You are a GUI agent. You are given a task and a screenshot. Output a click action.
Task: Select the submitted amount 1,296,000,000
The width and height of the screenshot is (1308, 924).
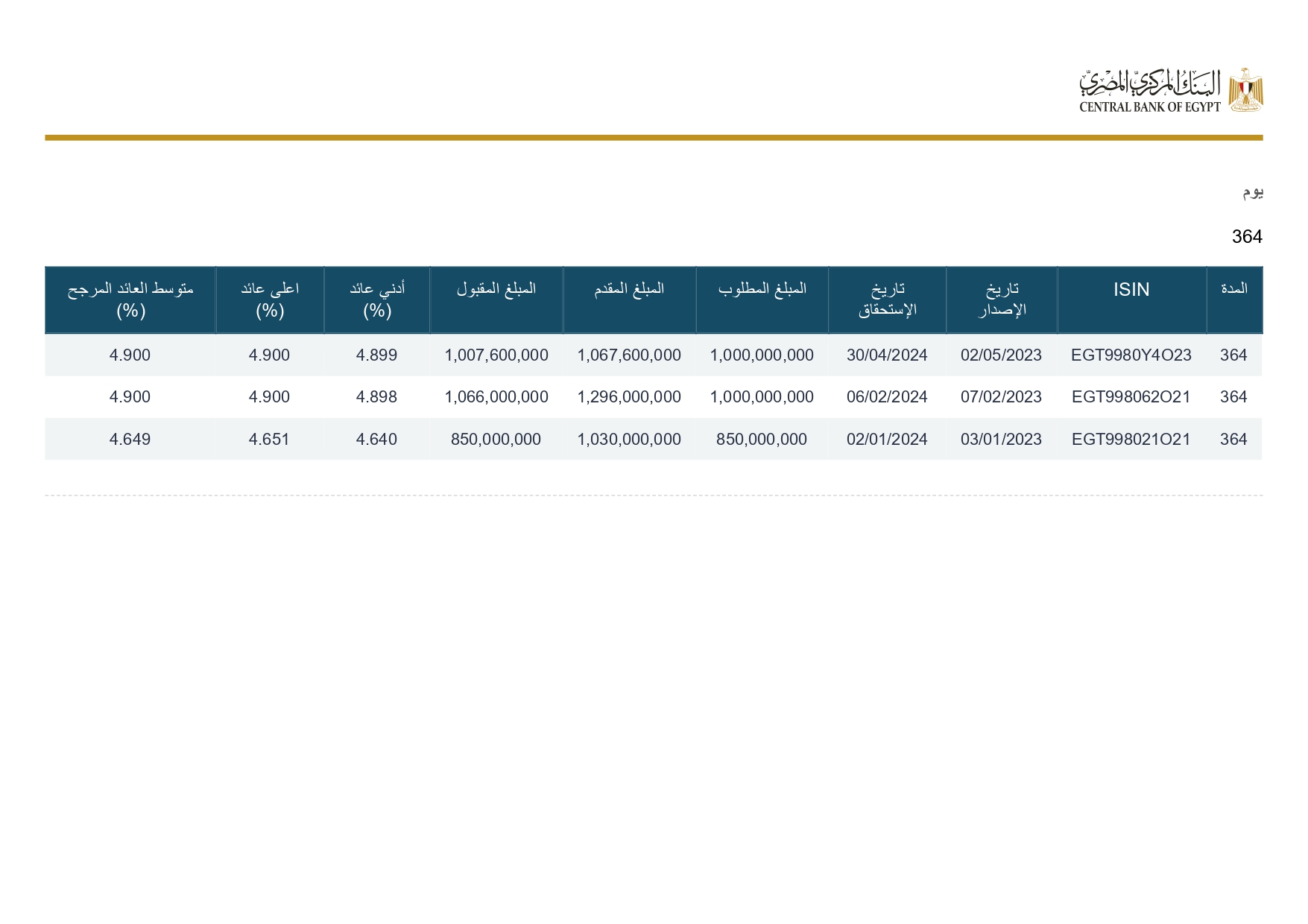tap(629, 397)
